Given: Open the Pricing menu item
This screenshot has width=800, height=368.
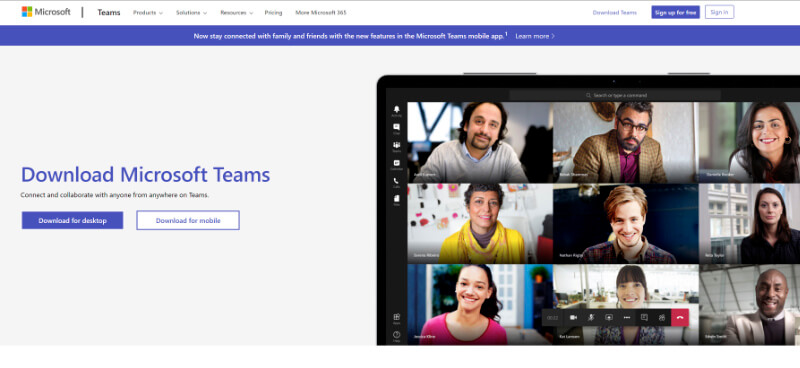Looking at the screenshot, I should (x=273, y=13).
